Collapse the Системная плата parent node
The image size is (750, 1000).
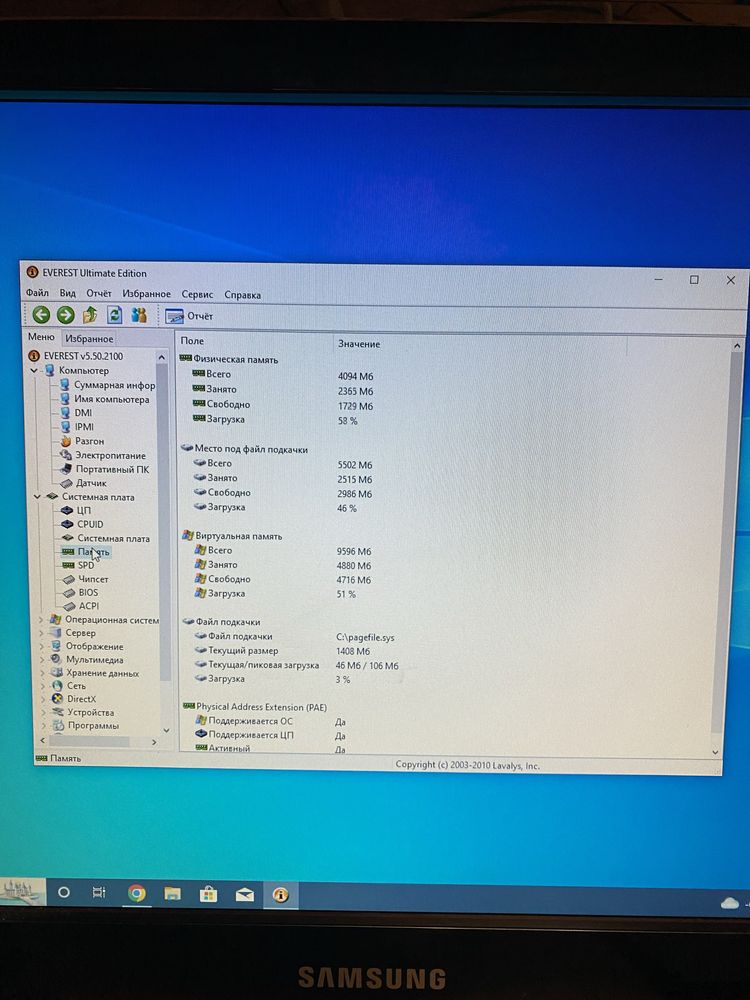click(37, 496)
